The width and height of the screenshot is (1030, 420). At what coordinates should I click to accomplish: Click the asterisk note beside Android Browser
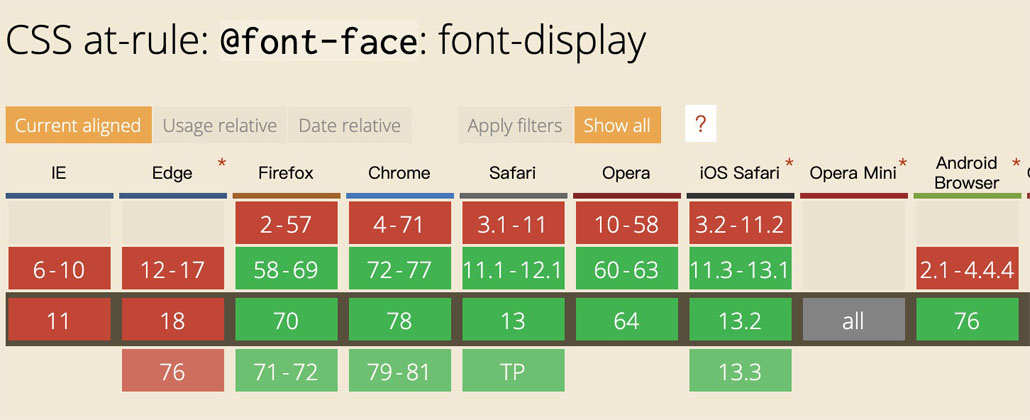[1016, 163]
